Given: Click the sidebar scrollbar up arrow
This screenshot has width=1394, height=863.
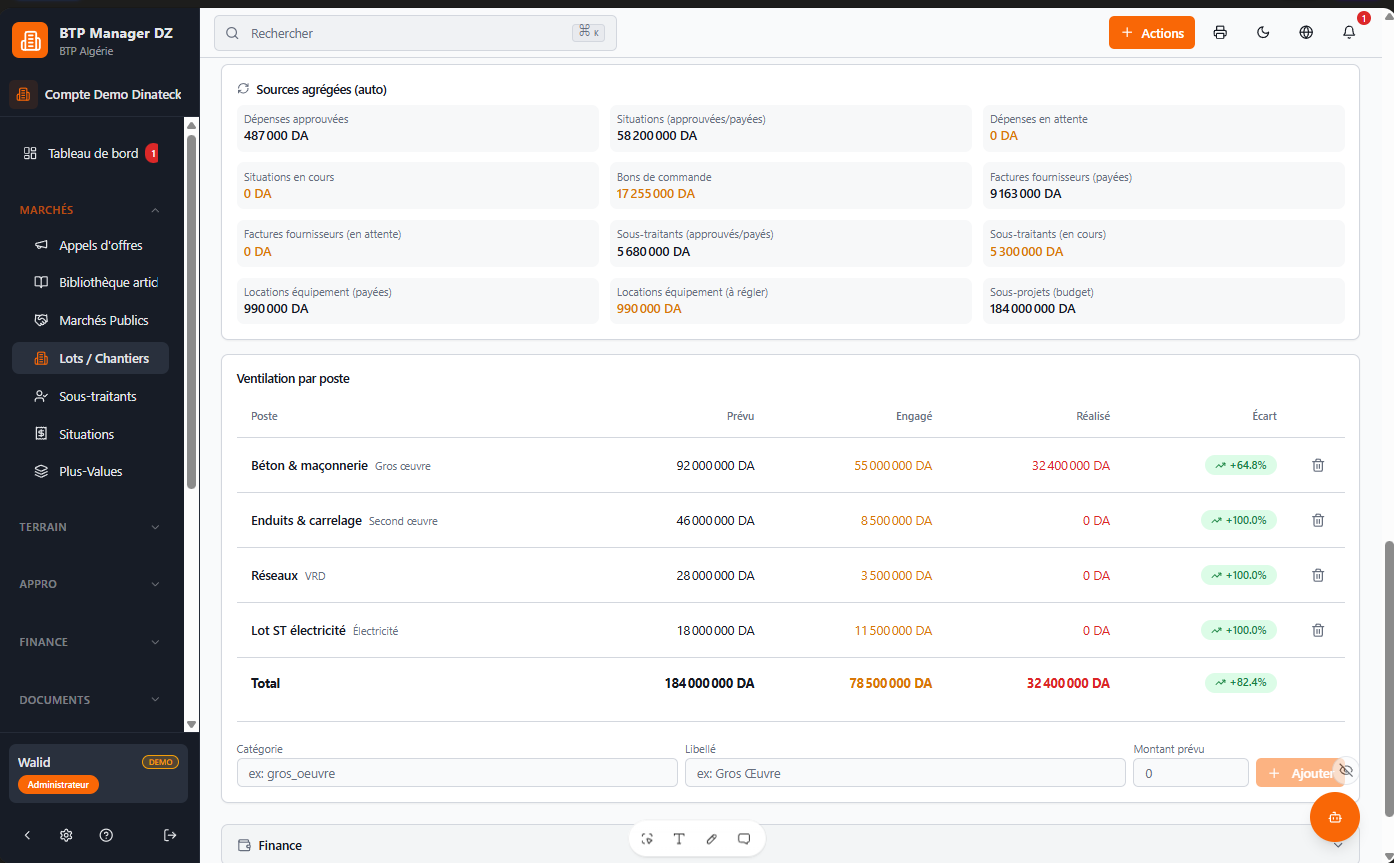Looking at the screenshot, I should (192, 125).
